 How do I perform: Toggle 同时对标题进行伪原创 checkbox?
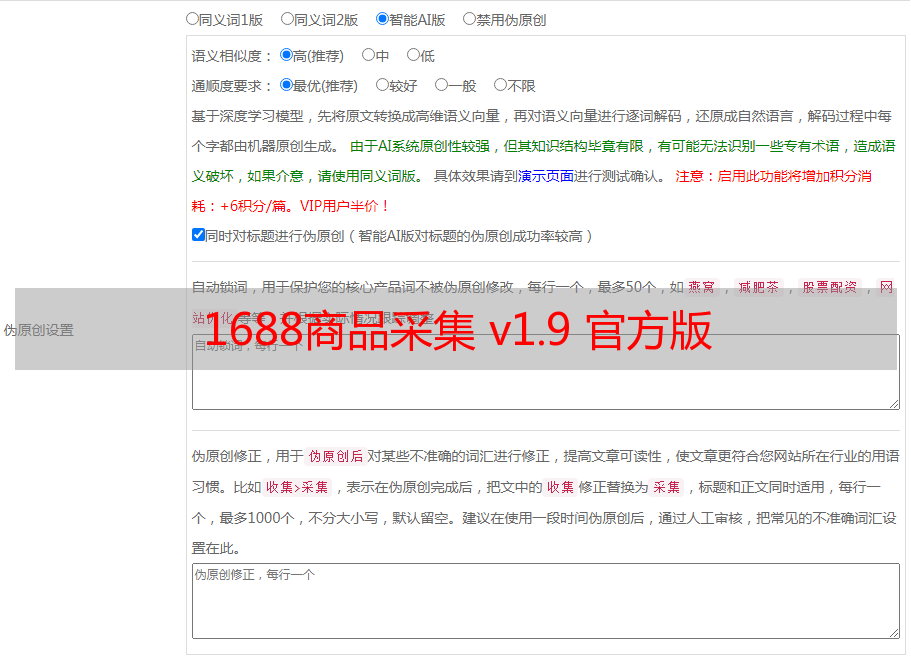tap(198, 235)
